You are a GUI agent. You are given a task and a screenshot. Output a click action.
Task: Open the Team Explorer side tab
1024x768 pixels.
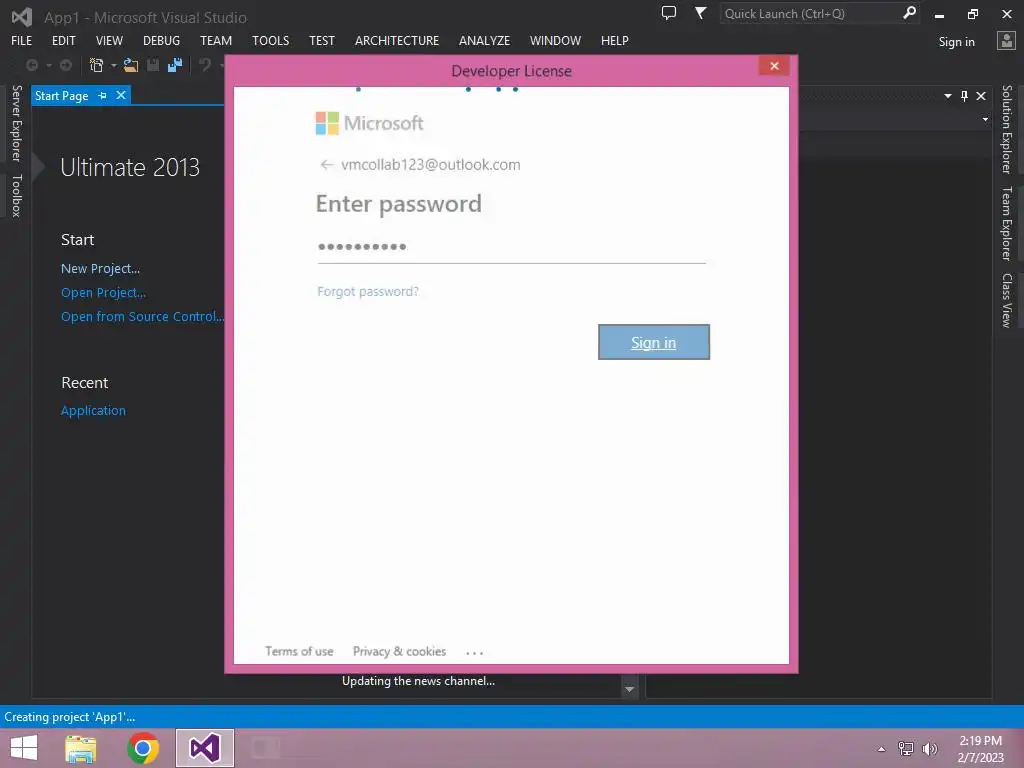pyautogui.click(x=1007, y=223)
